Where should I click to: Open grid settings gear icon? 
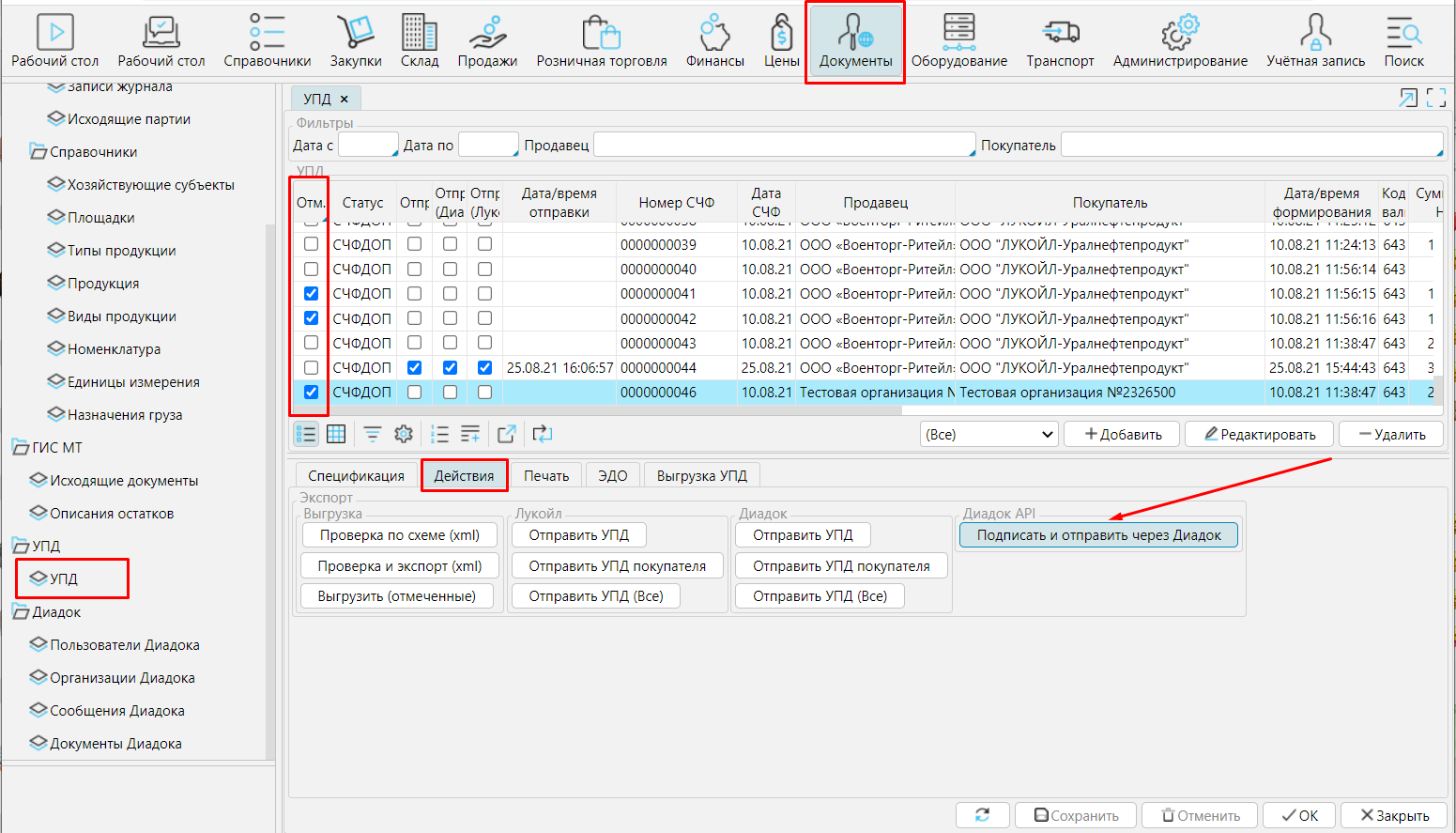coord(404,434)
